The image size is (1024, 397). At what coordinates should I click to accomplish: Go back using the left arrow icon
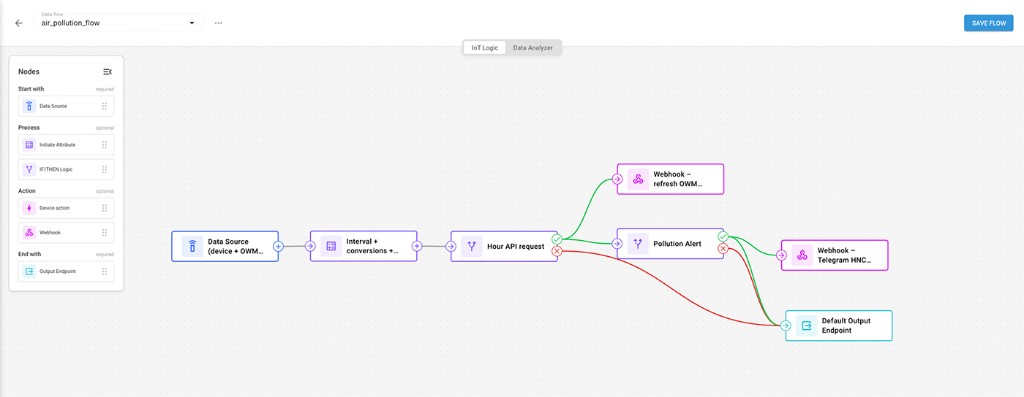click(19, 23)
